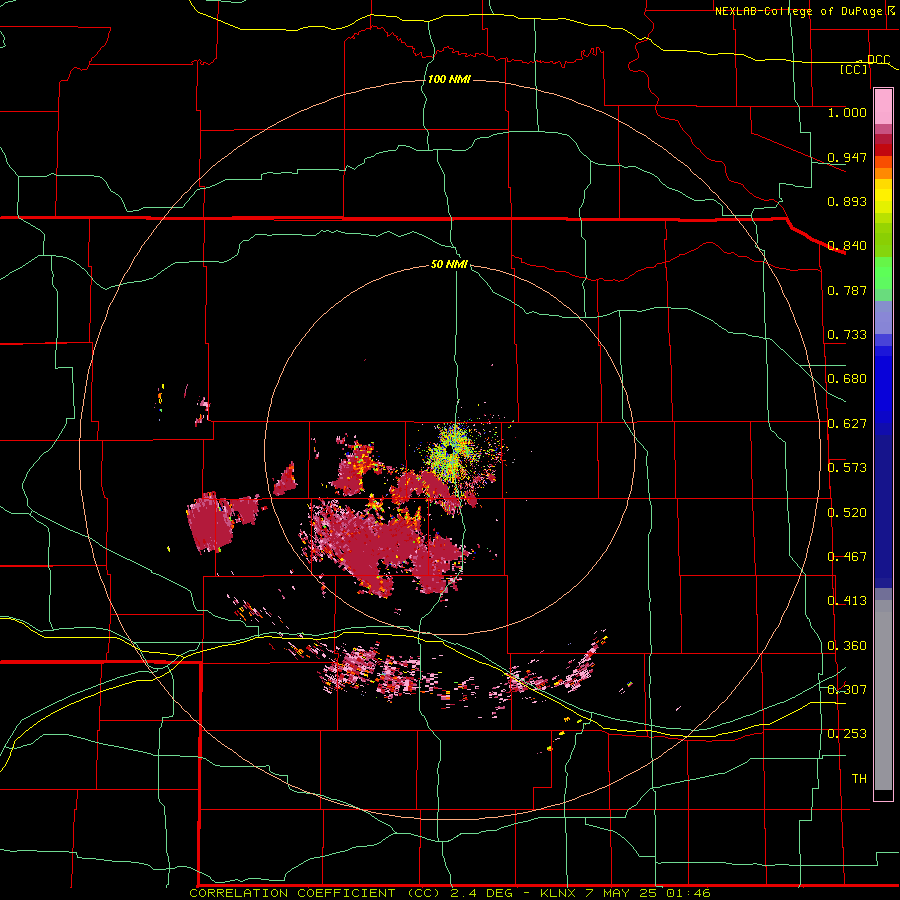Select the 0.893 legend value
Viewport: 900px width, 900px height.
847,201
